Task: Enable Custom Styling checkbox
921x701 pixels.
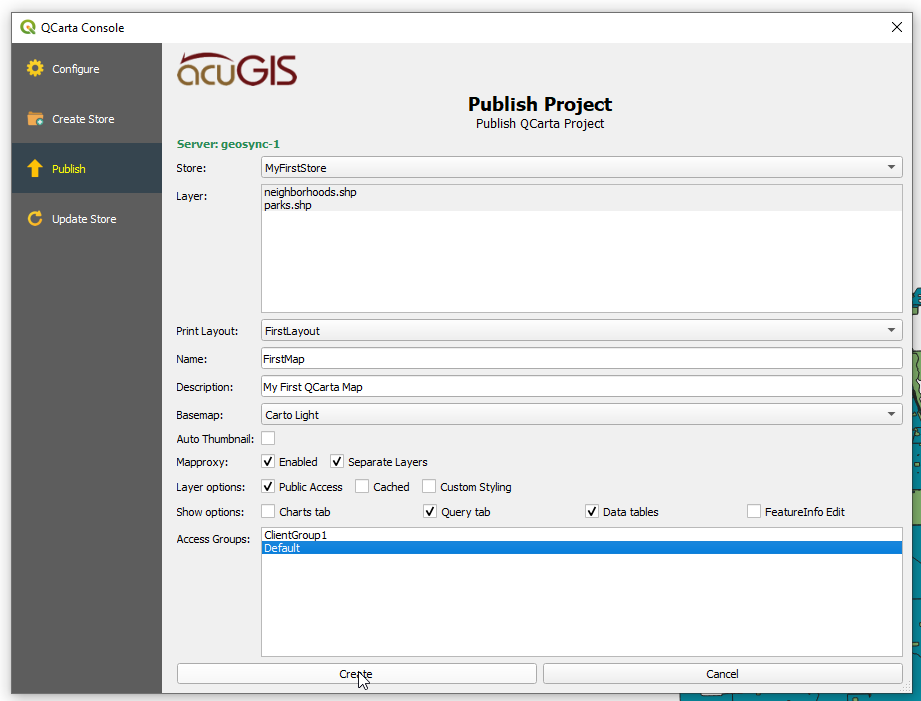Action: tap(429, 487)
